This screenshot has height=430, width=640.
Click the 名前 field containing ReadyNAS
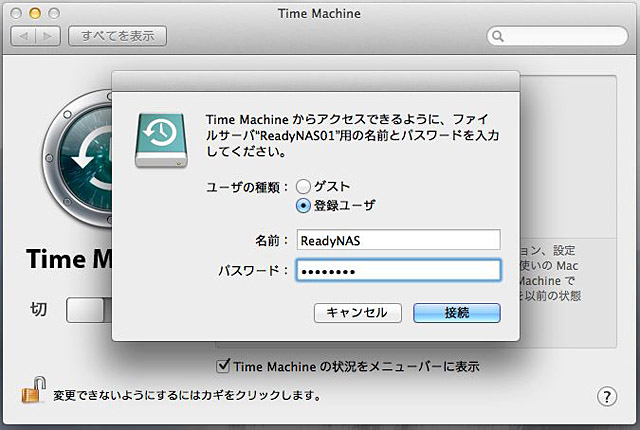(397, 240)
